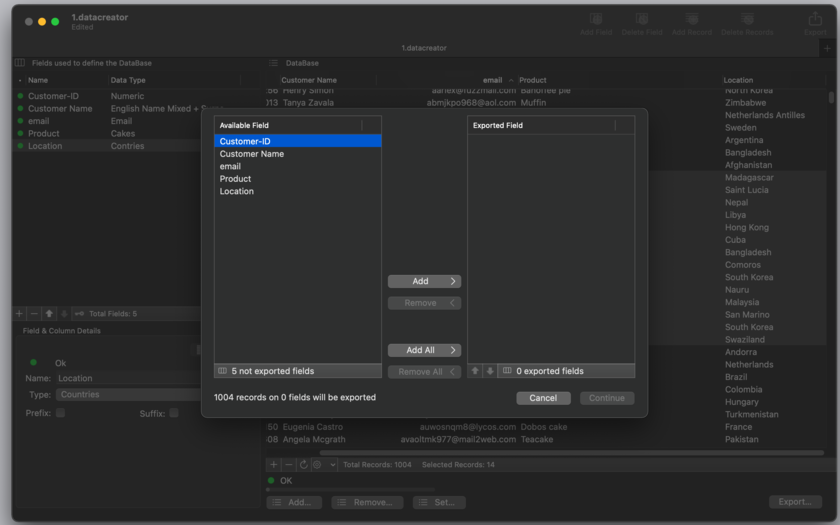Move field up with the up arrow icon
The height and width of the screenshot is (525, 840).
(49, 313)
